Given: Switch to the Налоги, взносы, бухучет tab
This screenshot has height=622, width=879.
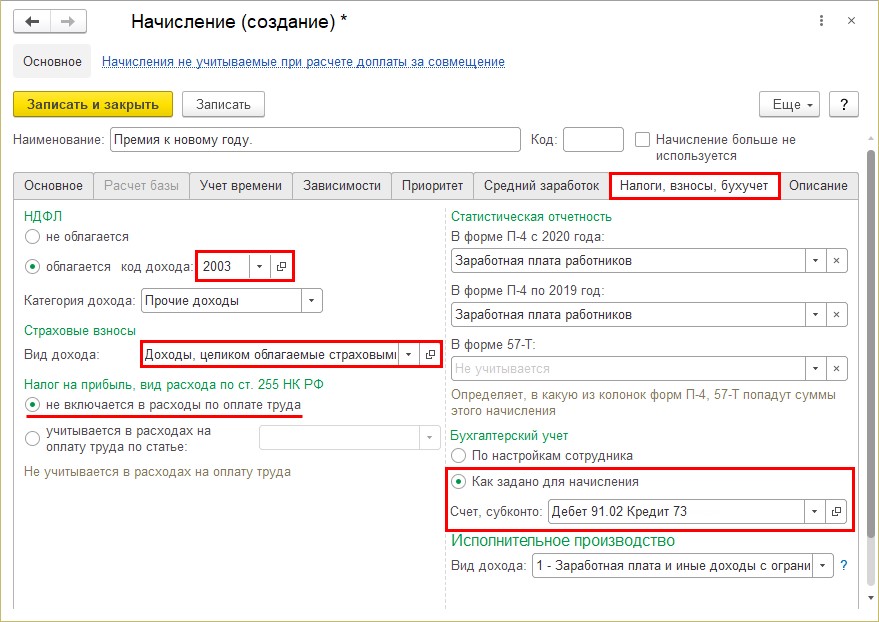Looking at the screenshot, I should [694, 185].
